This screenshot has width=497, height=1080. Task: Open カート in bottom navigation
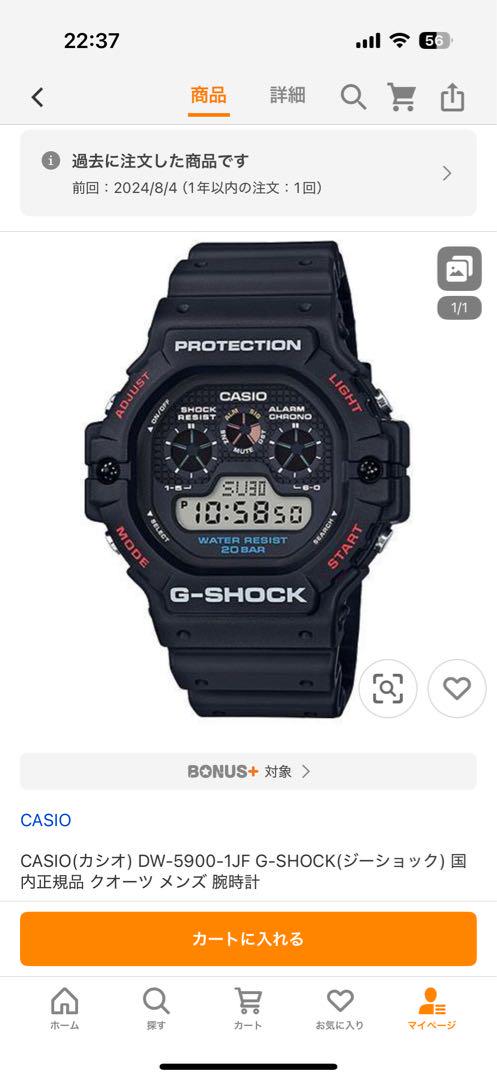[248, 1008]
